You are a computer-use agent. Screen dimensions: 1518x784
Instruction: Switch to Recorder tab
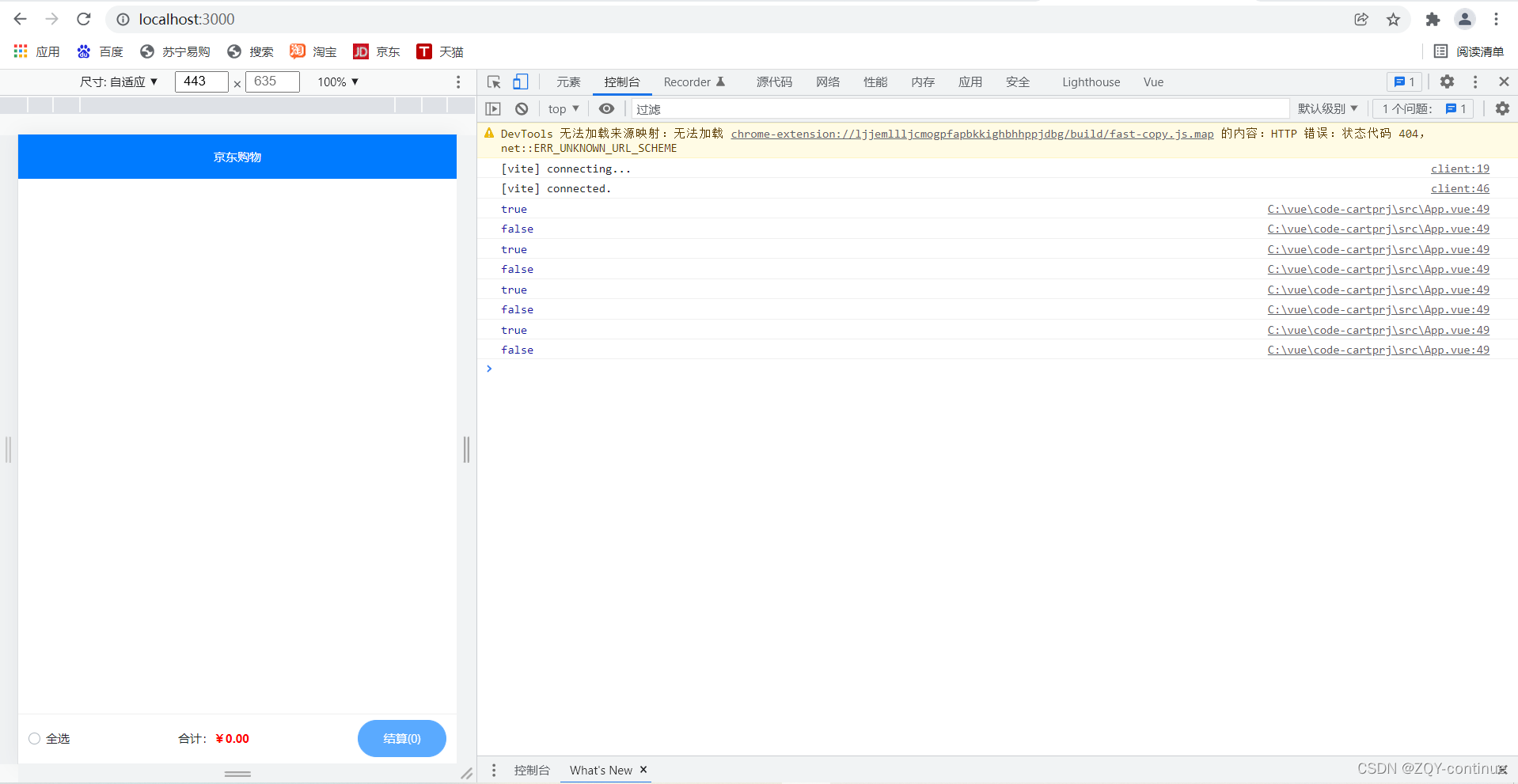click(x=694, y=81)
